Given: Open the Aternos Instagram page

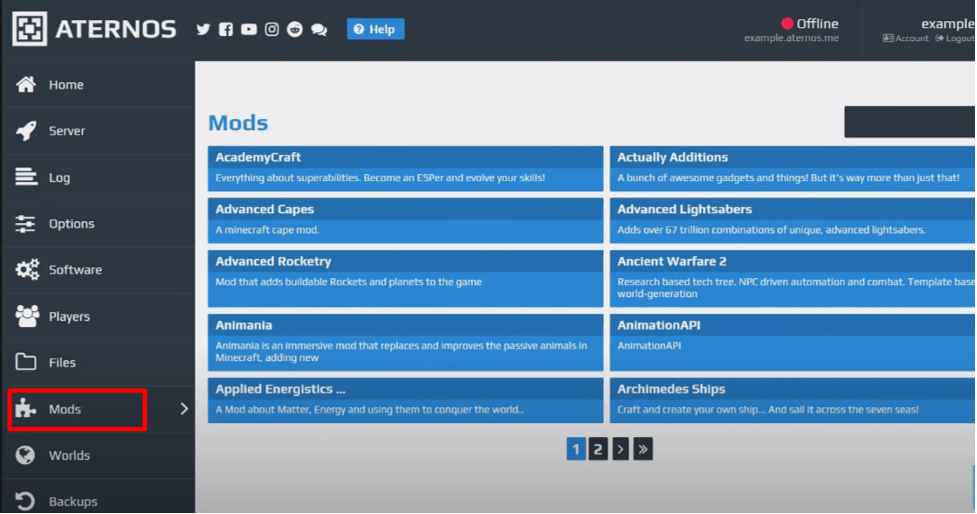Looking at the screenshot, I should (272, 29).
